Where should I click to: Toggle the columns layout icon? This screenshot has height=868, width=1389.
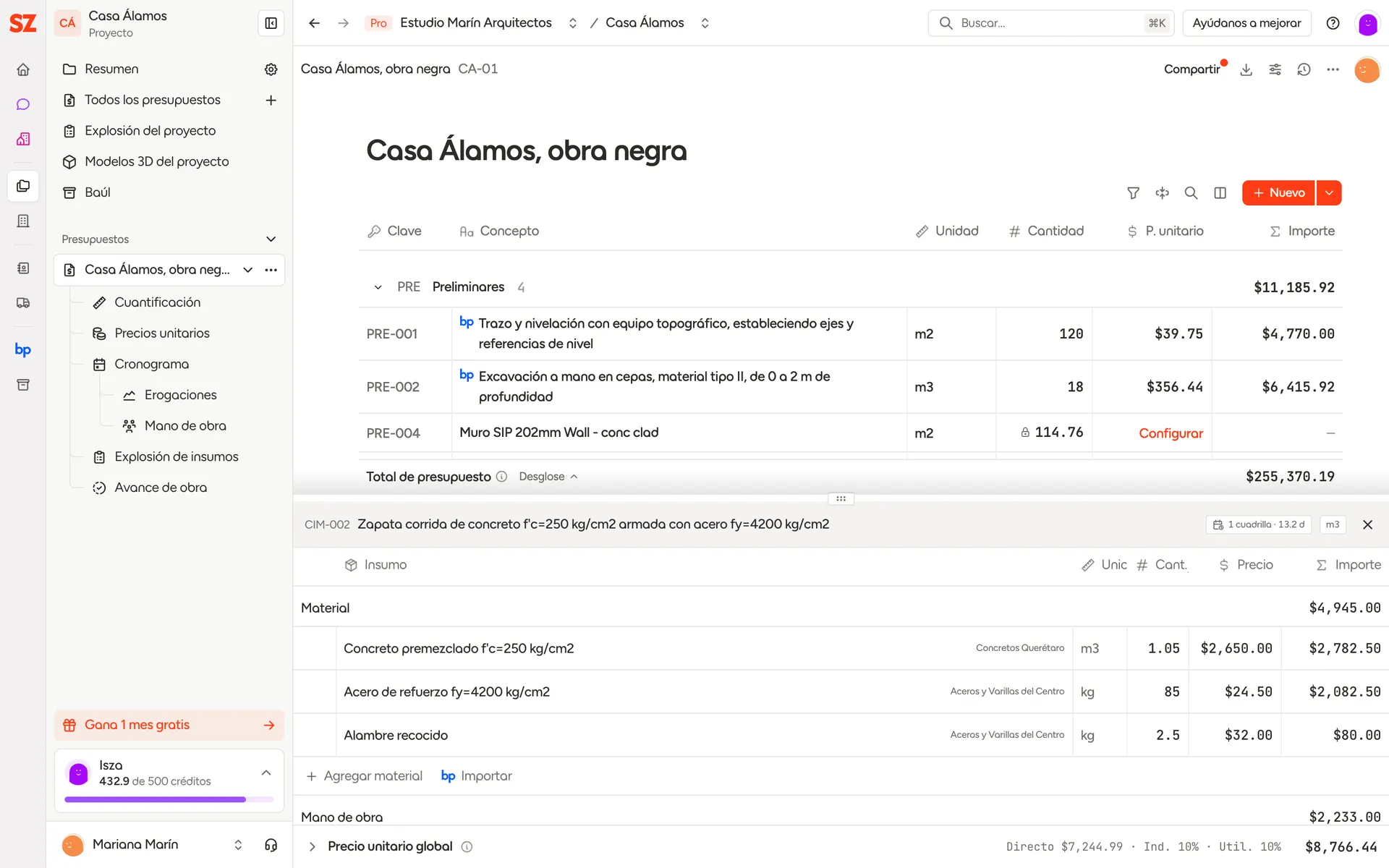coord(1220,193)
